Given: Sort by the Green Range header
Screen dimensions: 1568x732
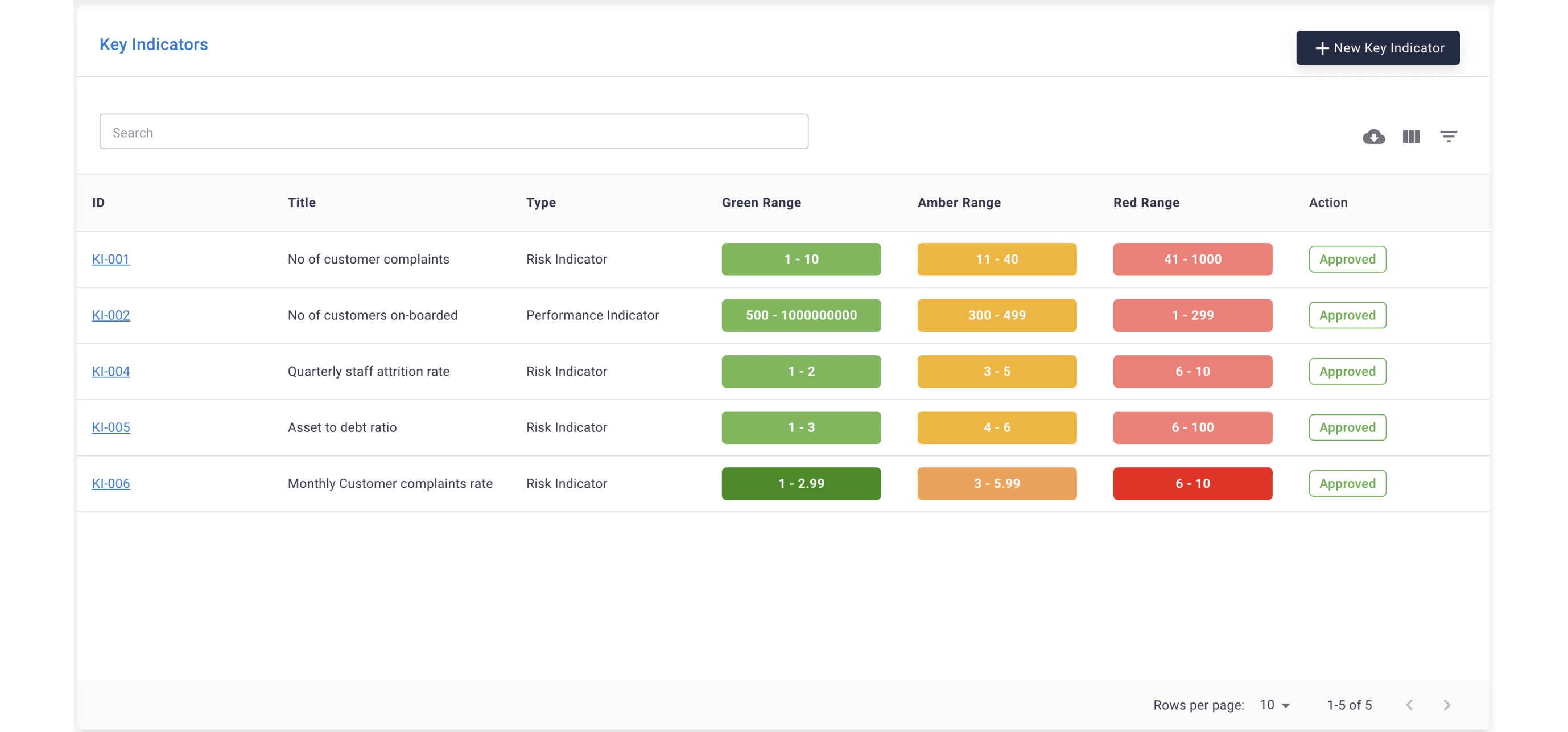Looking at the screenshot, I should [x=761, y=203].
